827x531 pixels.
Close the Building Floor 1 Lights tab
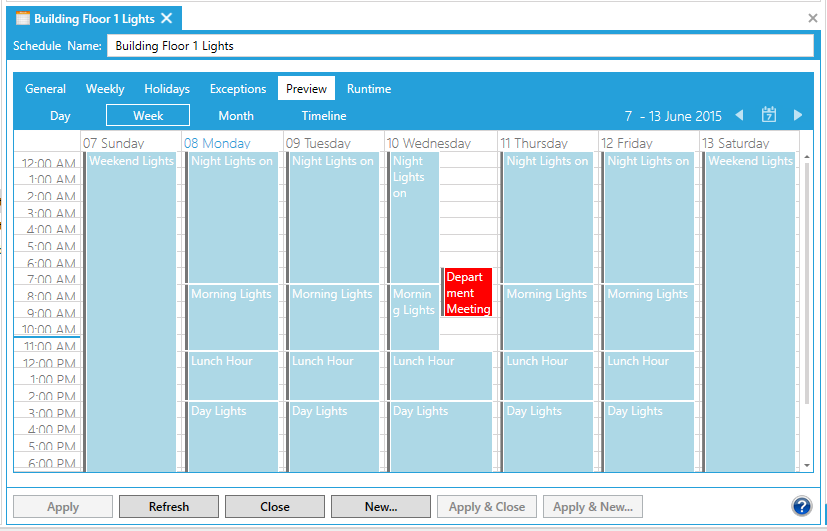(167, 18)
